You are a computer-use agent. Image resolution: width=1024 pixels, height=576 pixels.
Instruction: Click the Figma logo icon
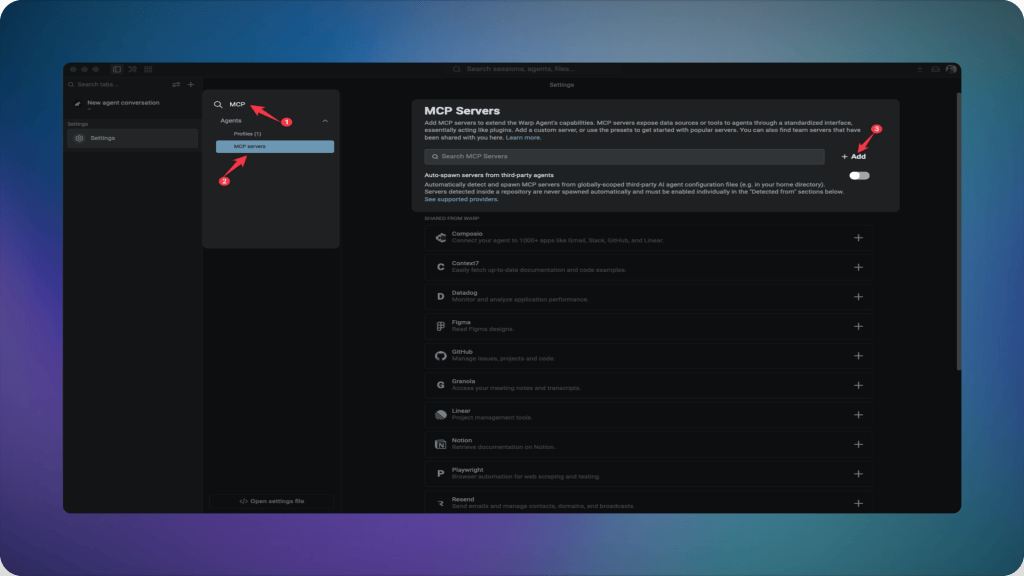pos(441,326)
